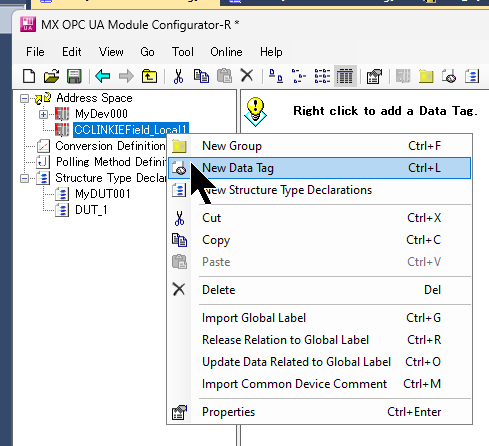Go up one level with folder-arrow icon
Viewport: 489px width, 446px height.
[x=149, y=76]
